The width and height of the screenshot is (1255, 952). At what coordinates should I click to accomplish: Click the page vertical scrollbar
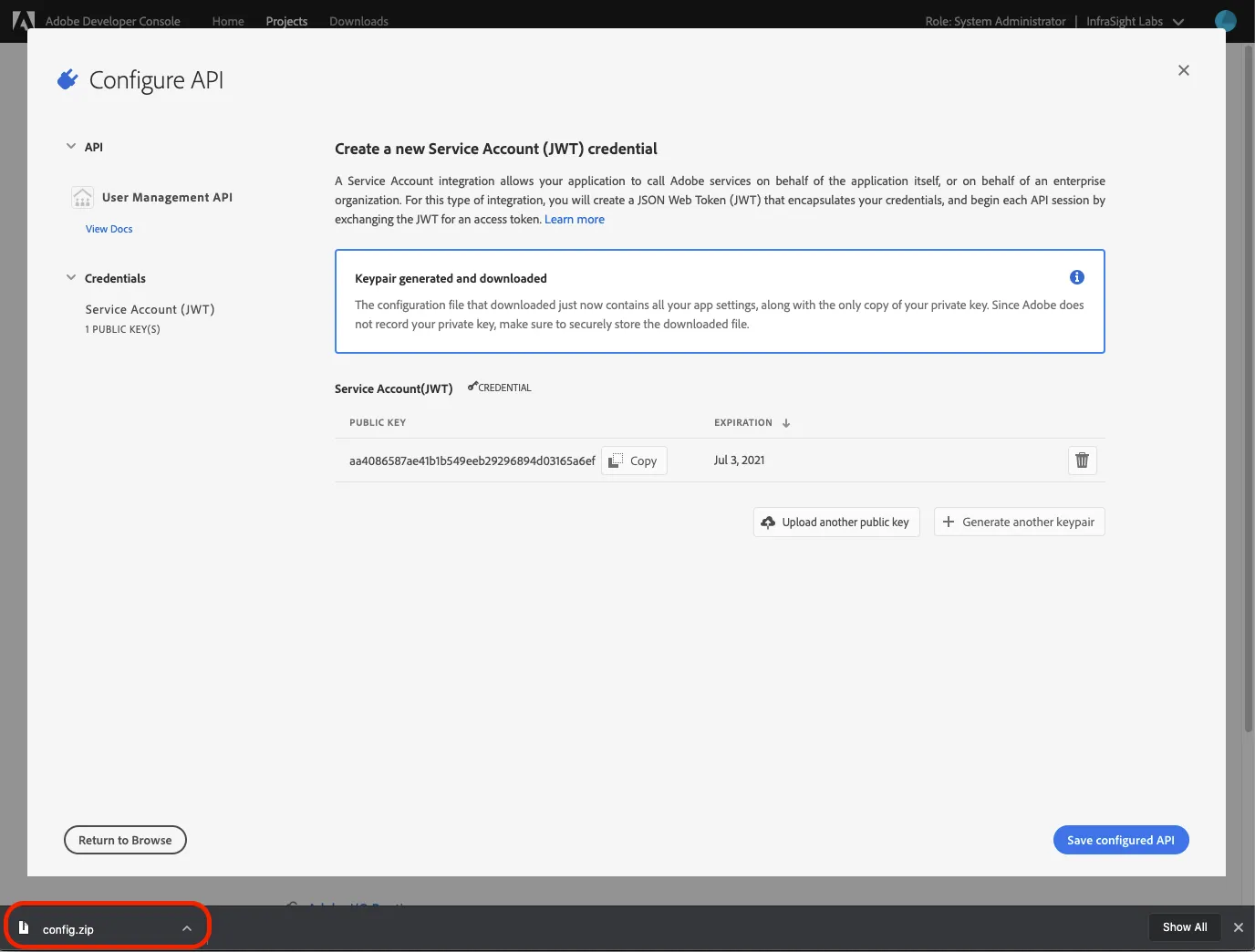pos(1249,388)
